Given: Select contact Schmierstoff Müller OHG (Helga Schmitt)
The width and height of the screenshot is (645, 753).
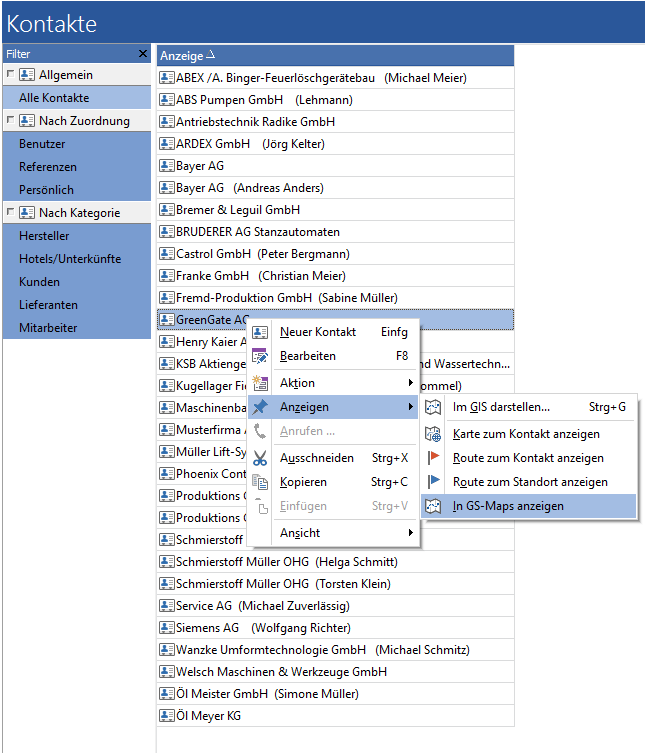Looking at the screenshot, I should (x=335, y=562).
